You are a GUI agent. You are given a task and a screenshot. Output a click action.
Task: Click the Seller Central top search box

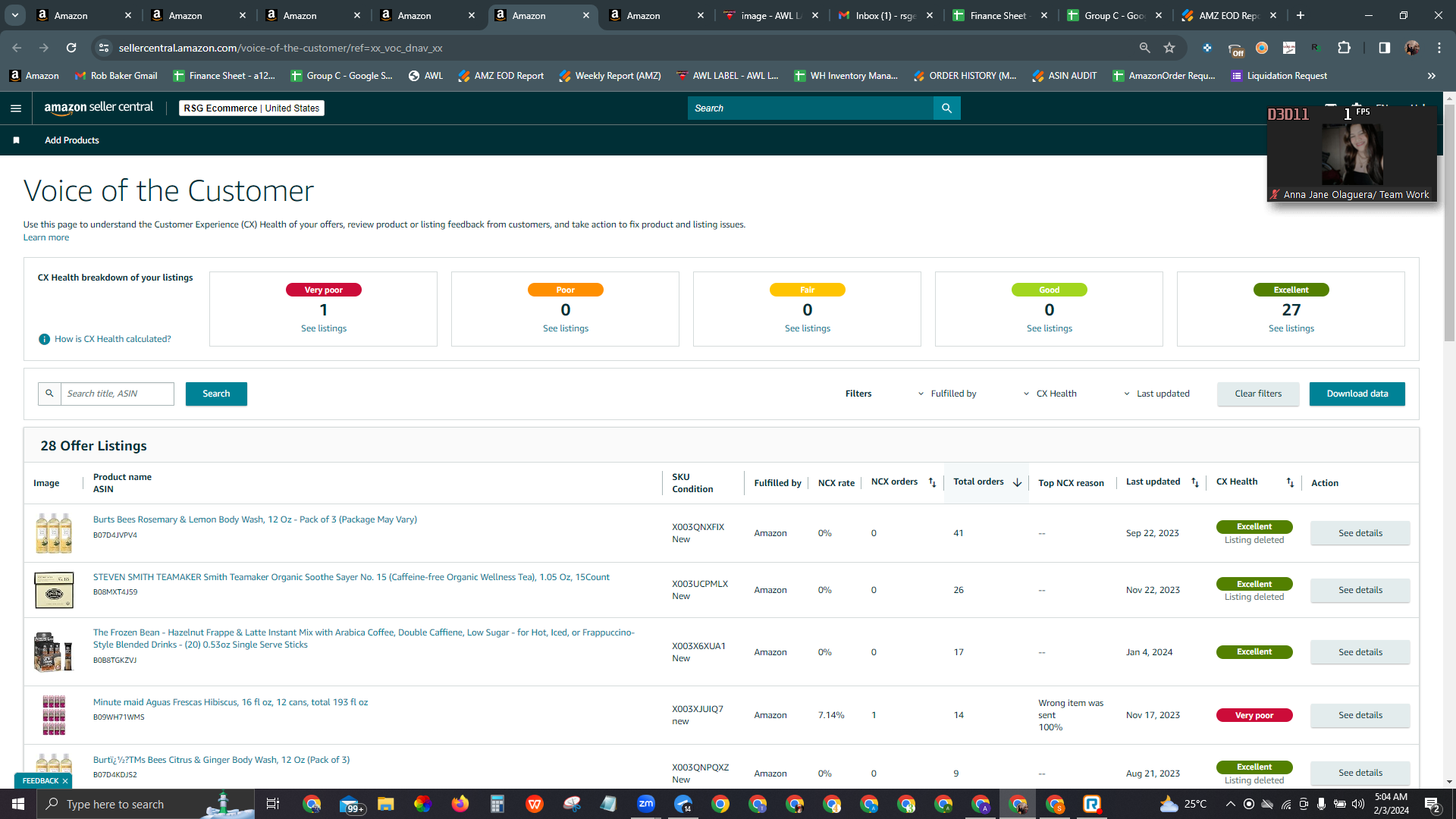click(x=811, y=108)
